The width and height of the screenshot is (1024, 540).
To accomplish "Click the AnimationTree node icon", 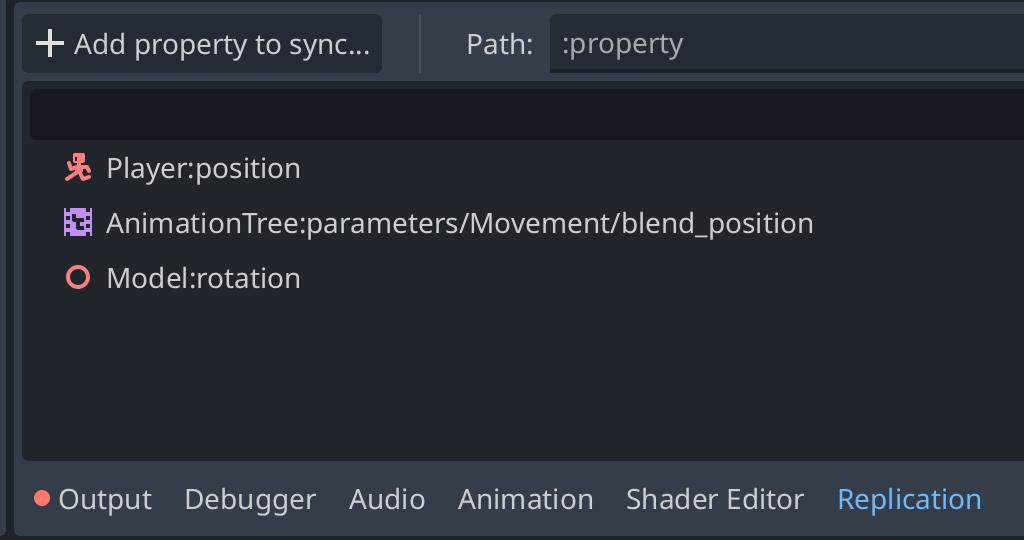I will point(78,223).
